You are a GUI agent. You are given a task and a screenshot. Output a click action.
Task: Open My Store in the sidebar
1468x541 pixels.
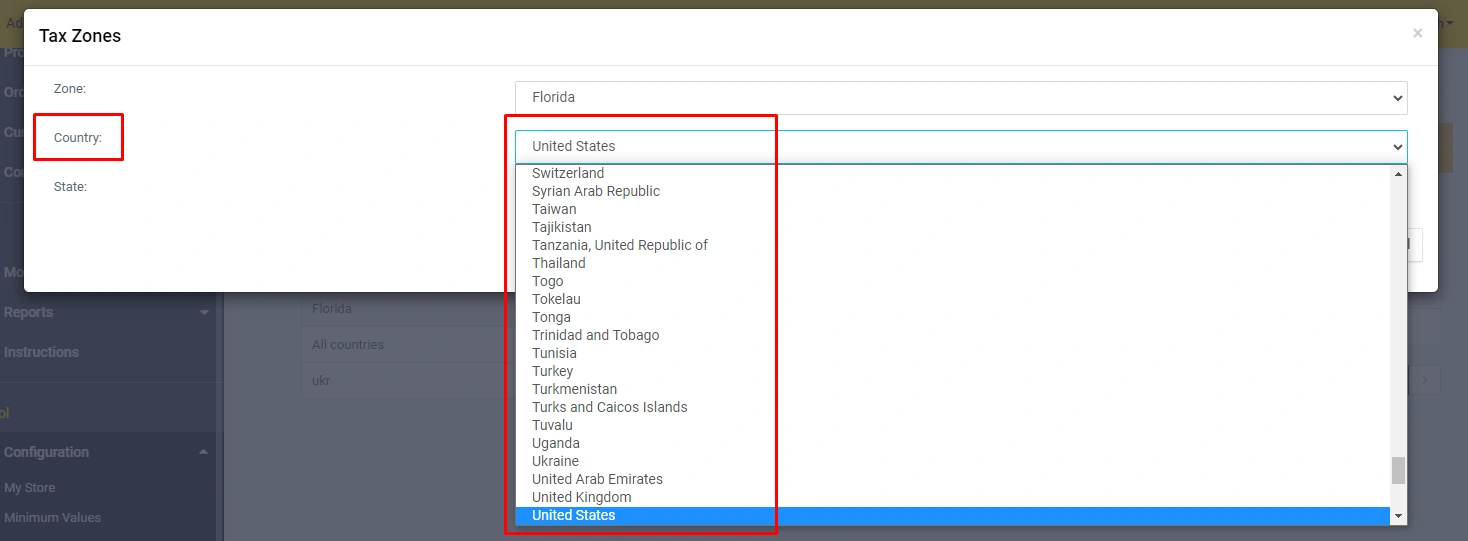coord(30,488)
